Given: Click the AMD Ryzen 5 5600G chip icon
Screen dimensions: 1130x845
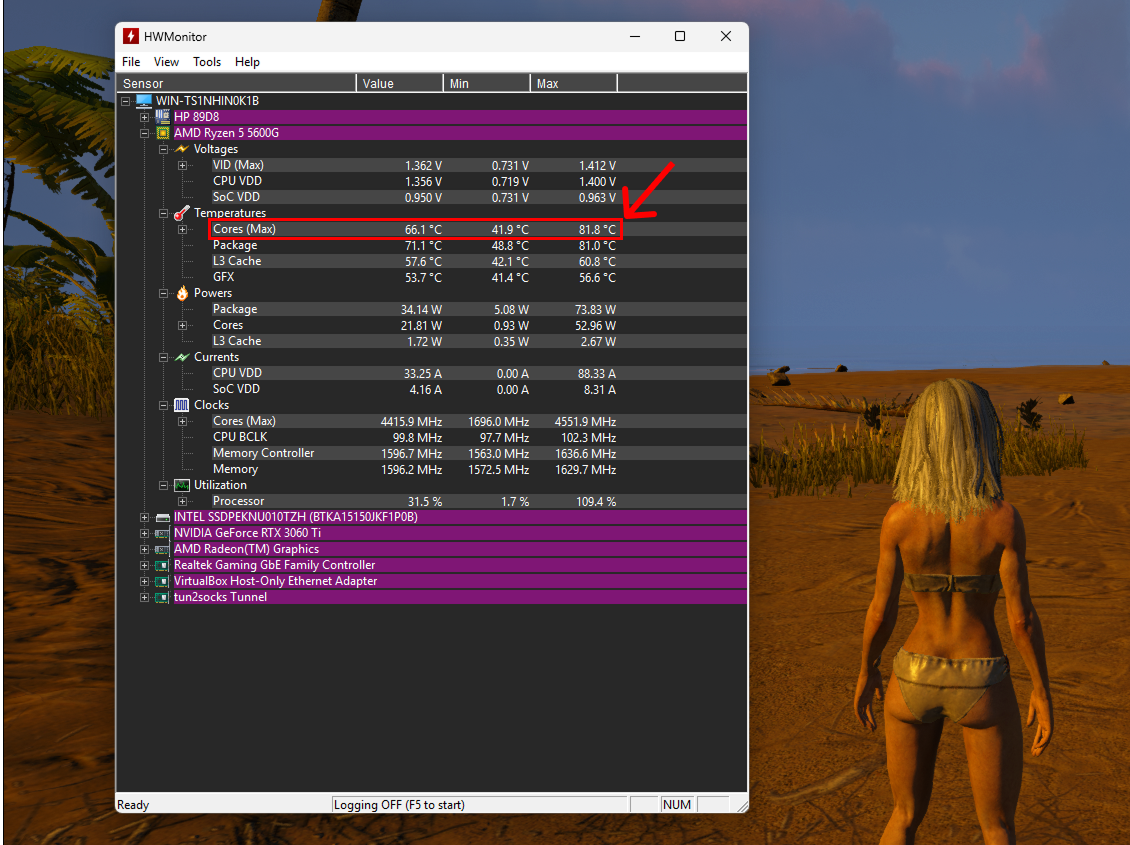Looking at the screenshot, I should pyautogui.click(x=163, y=133).
